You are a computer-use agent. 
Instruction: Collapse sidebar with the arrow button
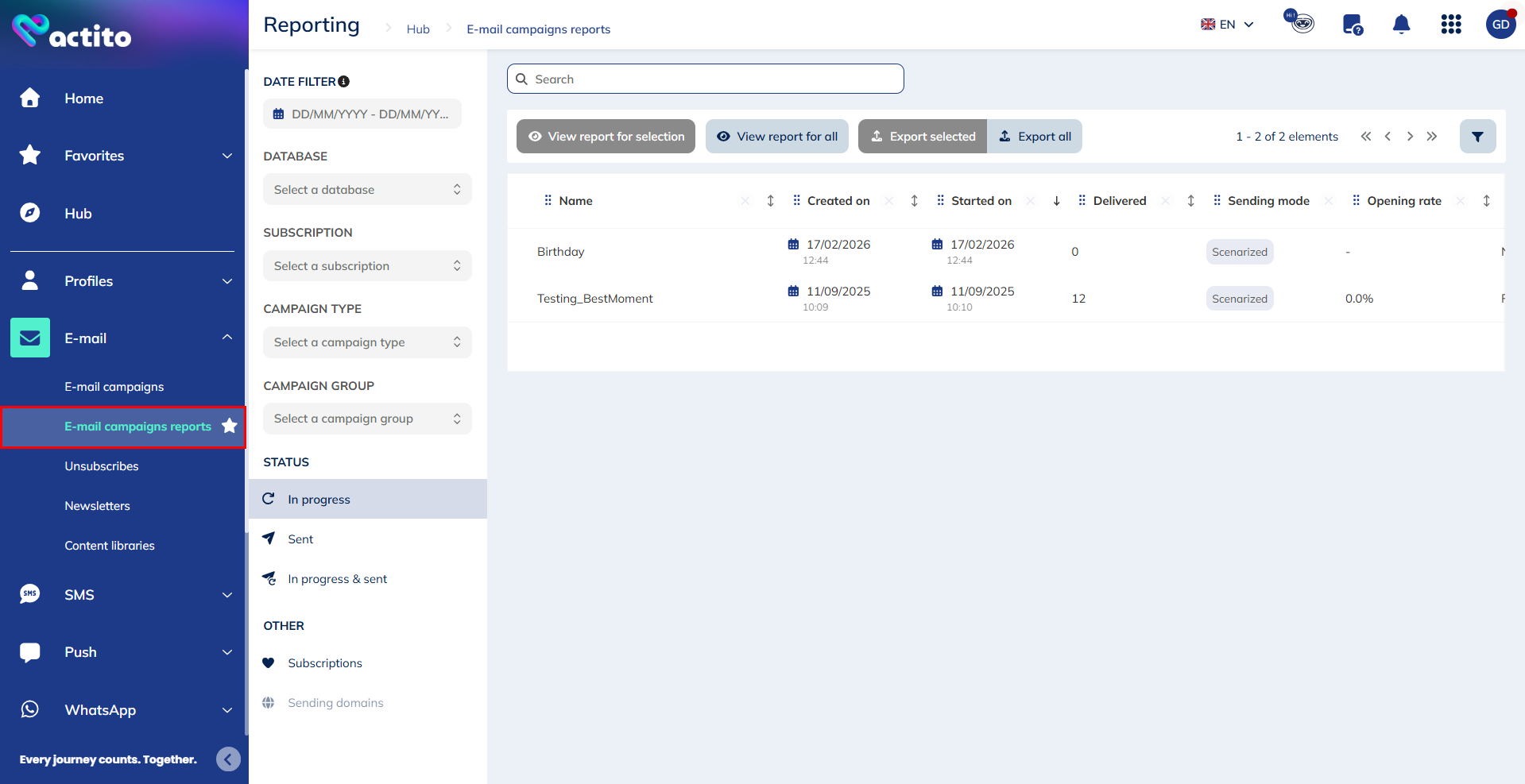coord(228,759)
